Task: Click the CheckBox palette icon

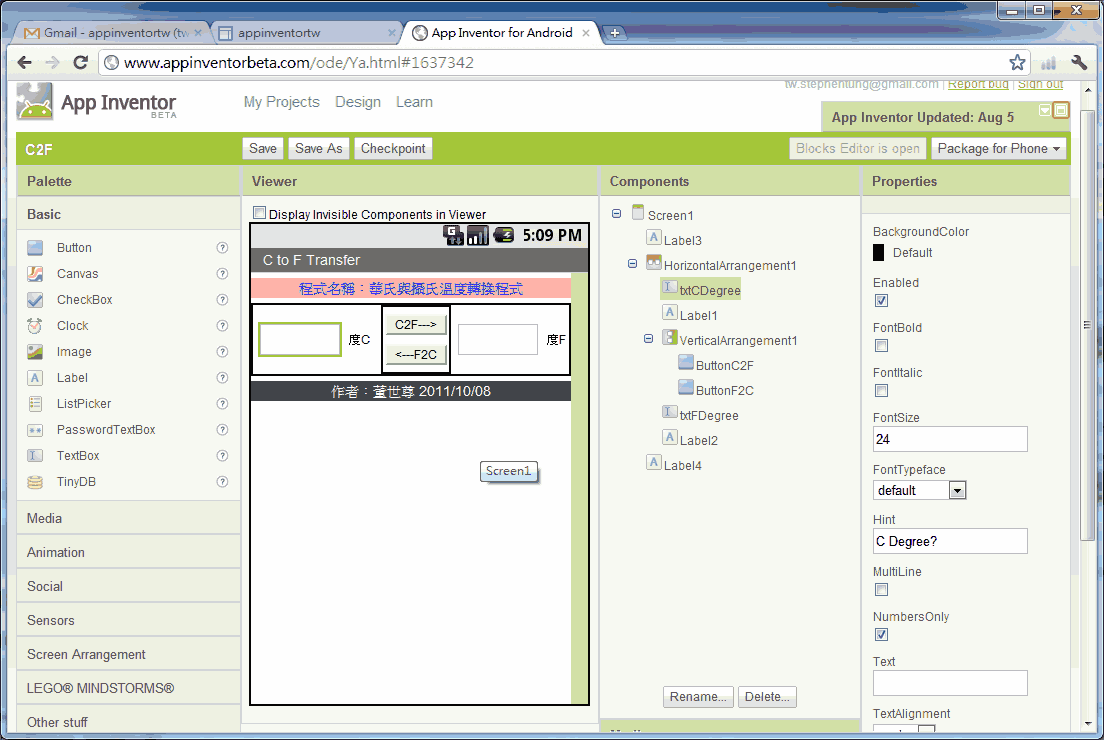Action: pyautogui.click(x=35, y=300)
